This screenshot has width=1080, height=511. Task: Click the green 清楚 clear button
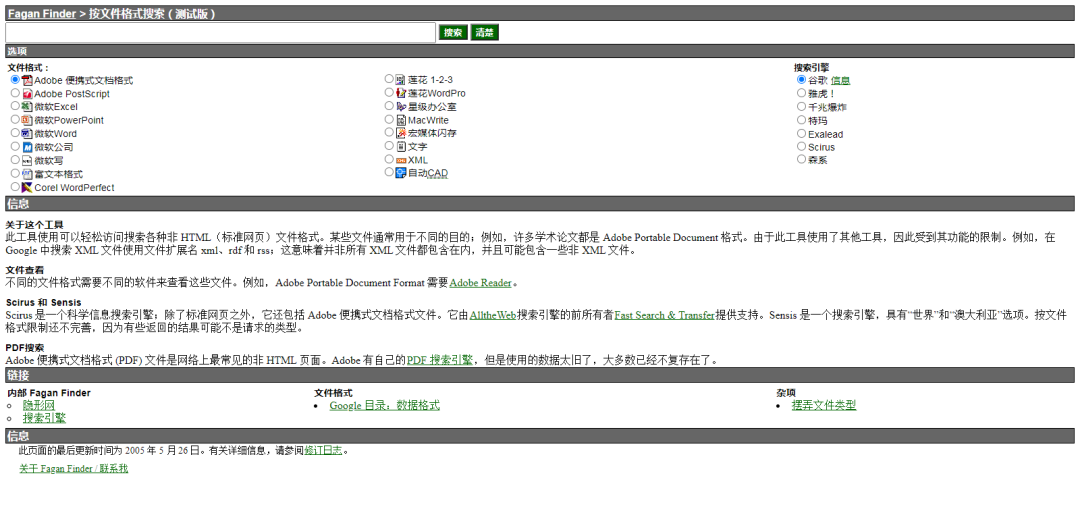[485, 32]
